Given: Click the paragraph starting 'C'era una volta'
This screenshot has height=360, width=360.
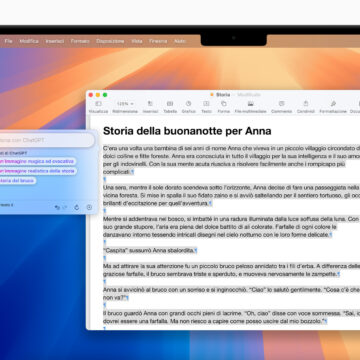Looking at the screenshot, I should [231, 160].
